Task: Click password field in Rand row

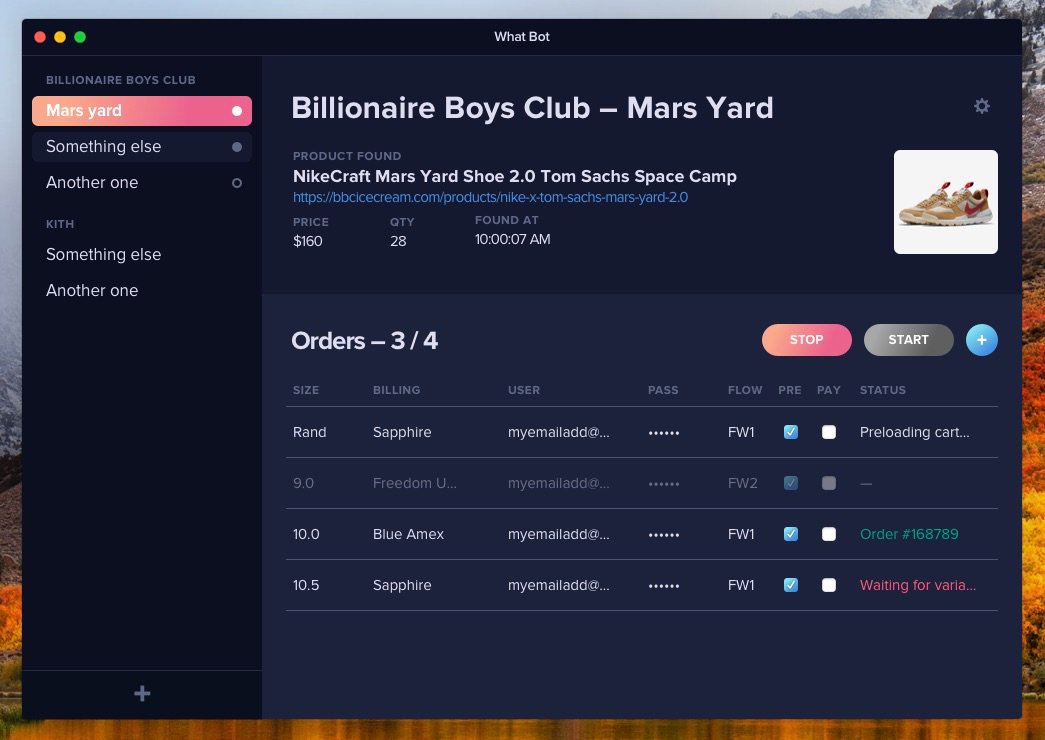Action: pos(664,433)
